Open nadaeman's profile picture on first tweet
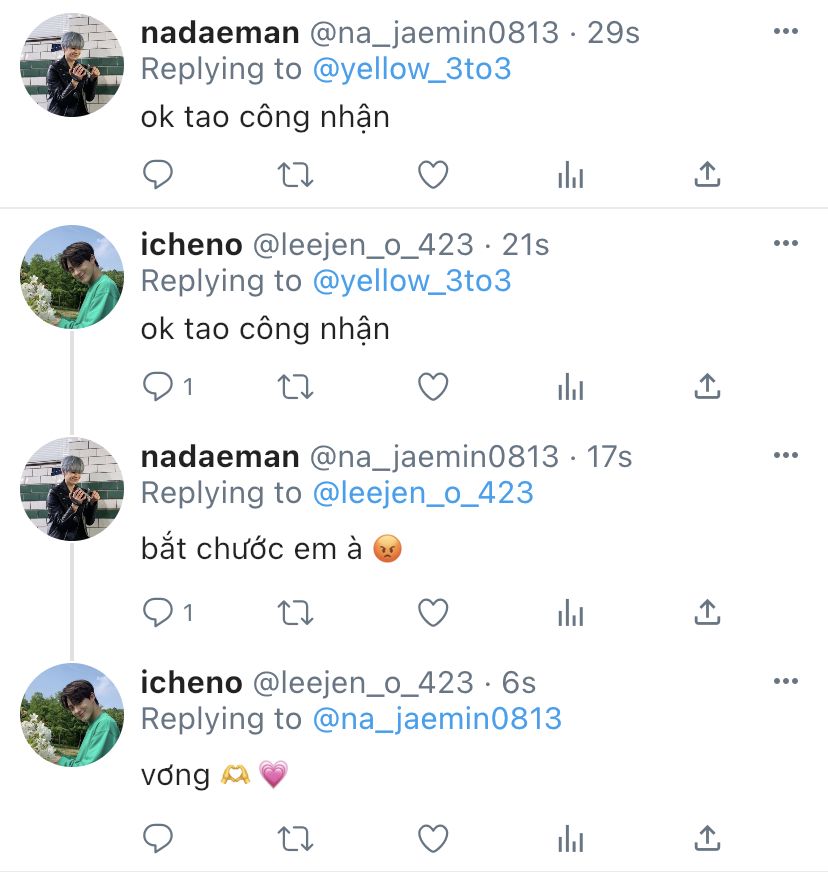Viewport: 828px width, 872px height. click(72, 65)
